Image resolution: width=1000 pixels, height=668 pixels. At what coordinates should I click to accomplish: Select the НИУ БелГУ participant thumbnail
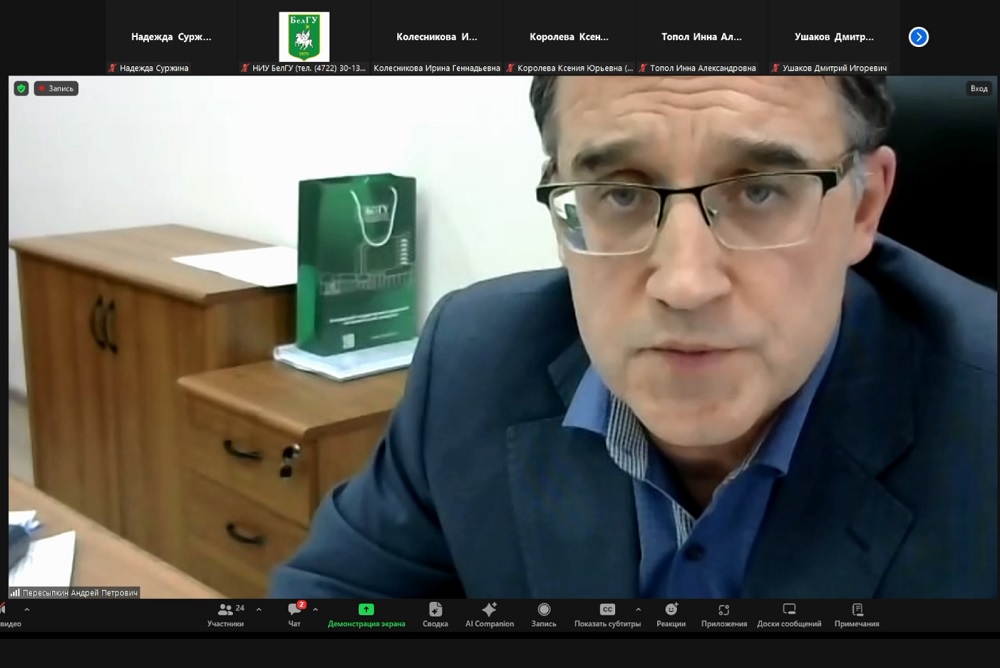(x=304, y=37)
